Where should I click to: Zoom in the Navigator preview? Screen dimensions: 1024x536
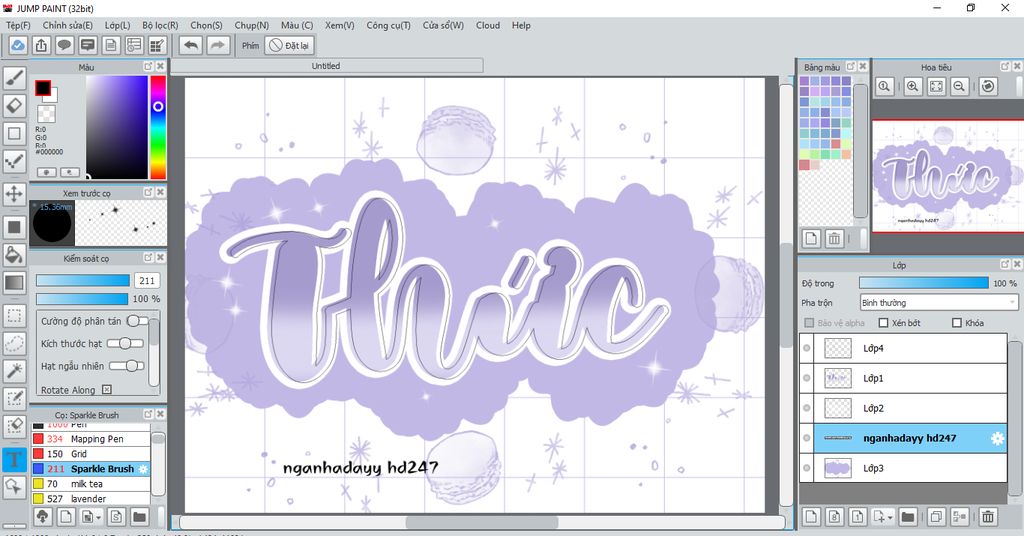click(x=913, y=86)
